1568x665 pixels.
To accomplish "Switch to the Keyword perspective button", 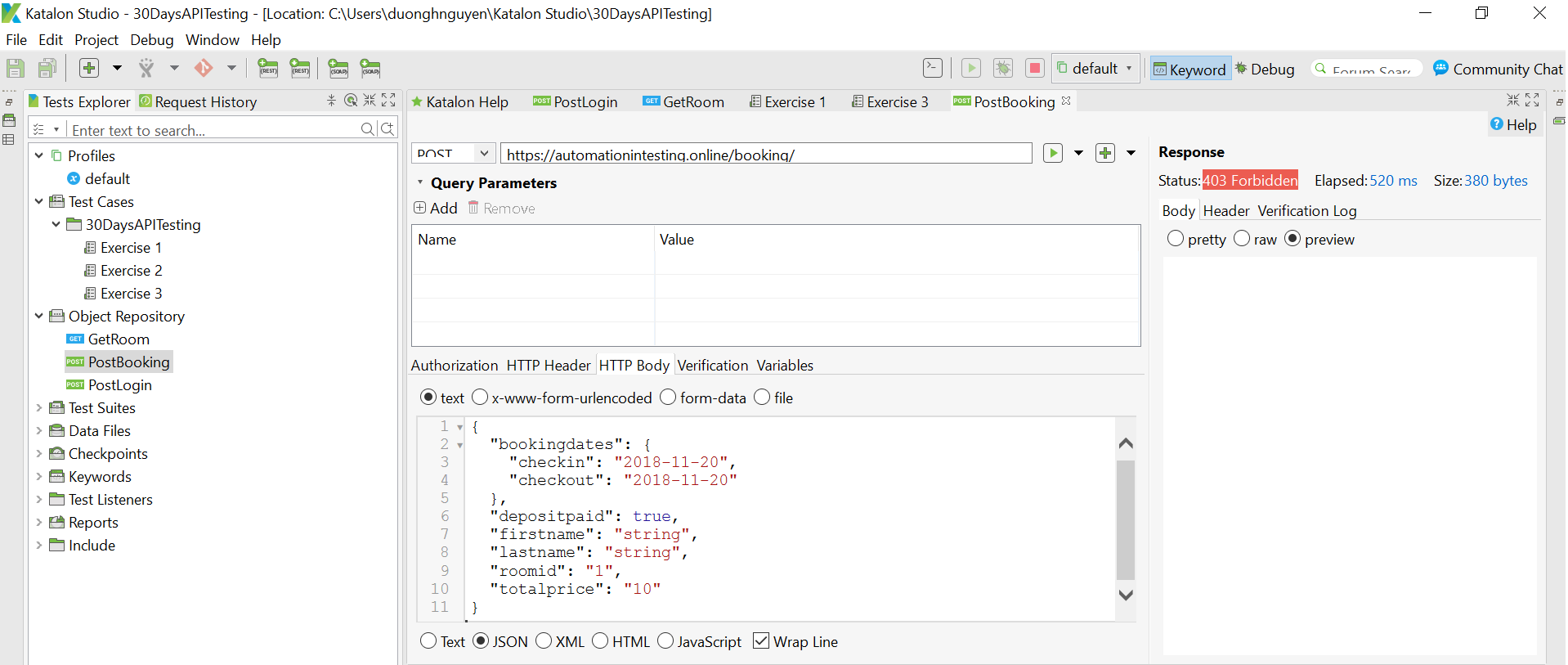I will tap(1189, 70).
